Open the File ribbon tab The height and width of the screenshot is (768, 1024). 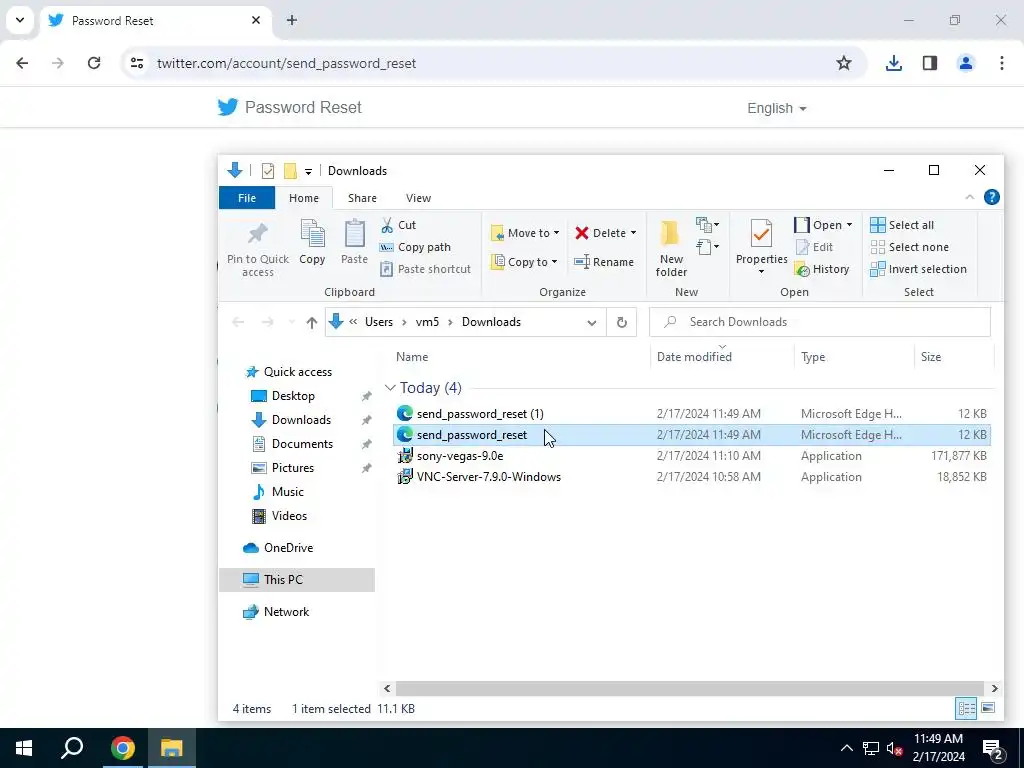coord(247,198)
